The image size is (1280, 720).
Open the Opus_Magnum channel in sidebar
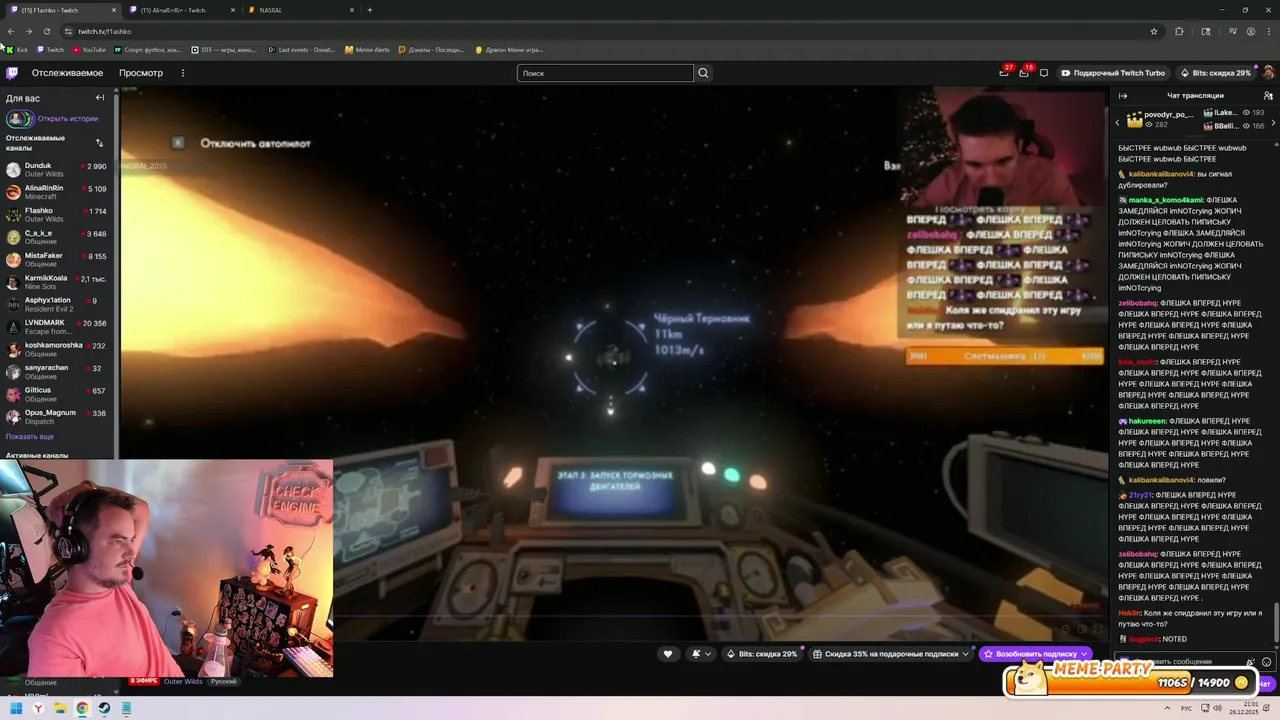58,417
